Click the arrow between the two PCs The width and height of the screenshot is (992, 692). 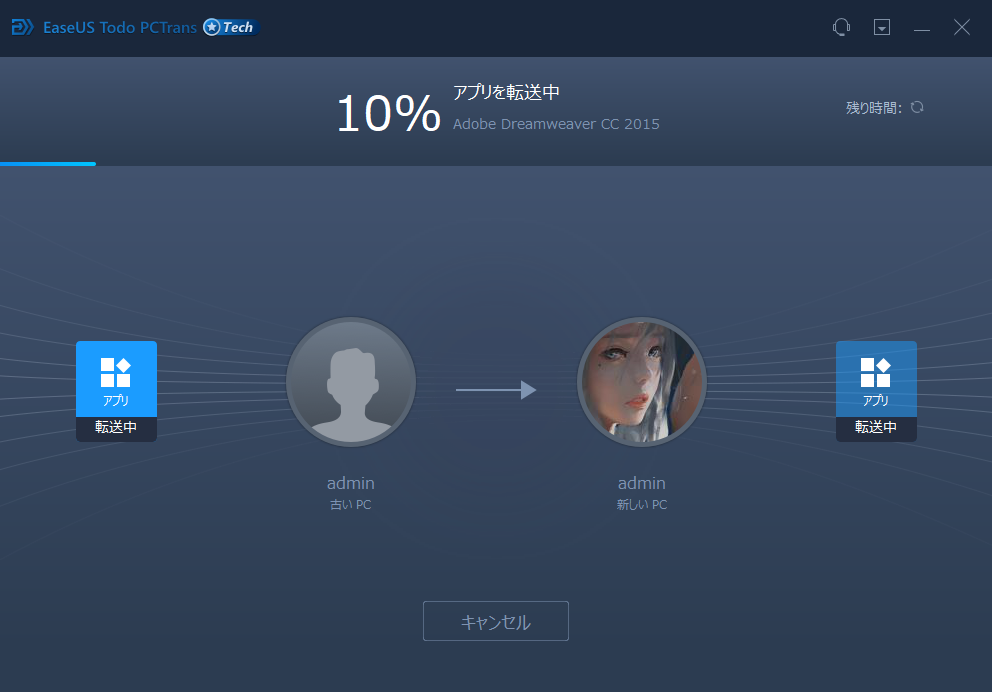point(496,391)
